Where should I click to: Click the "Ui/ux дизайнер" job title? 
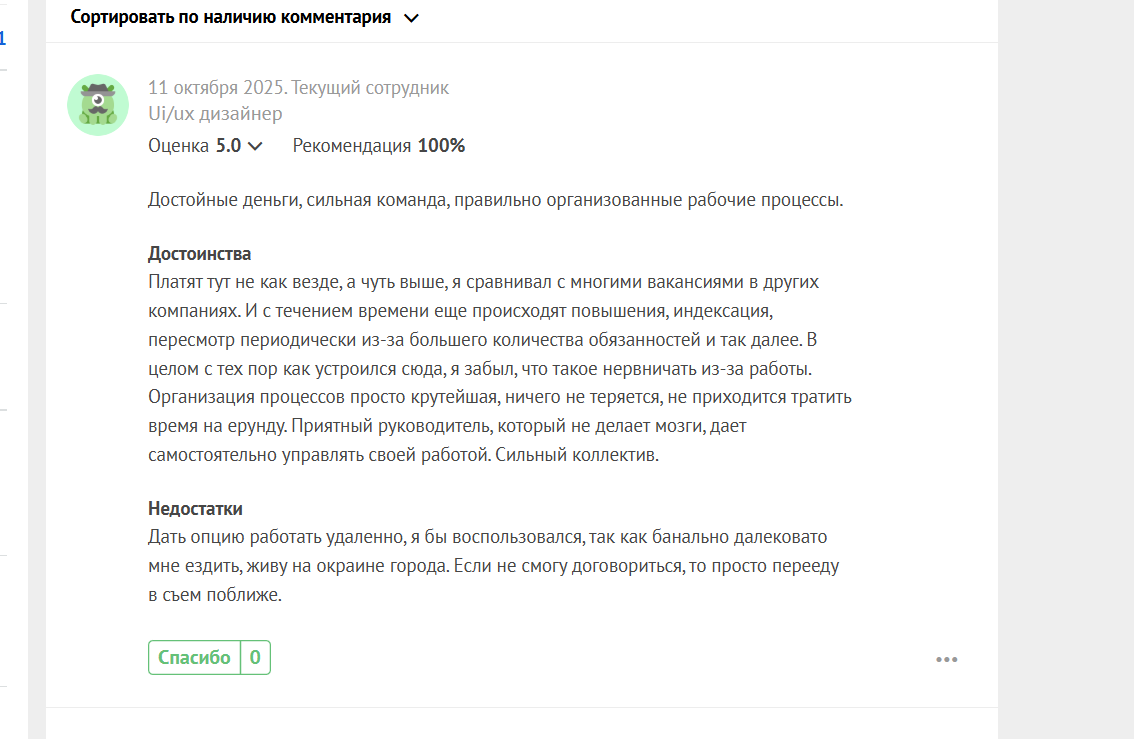[x=215, y=115]
